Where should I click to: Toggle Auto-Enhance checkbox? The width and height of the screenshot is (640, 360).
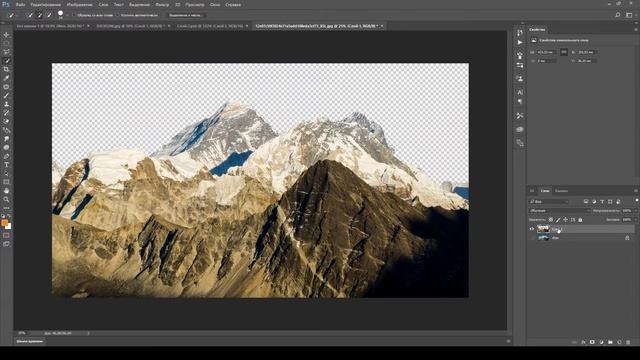pos(118,15)
